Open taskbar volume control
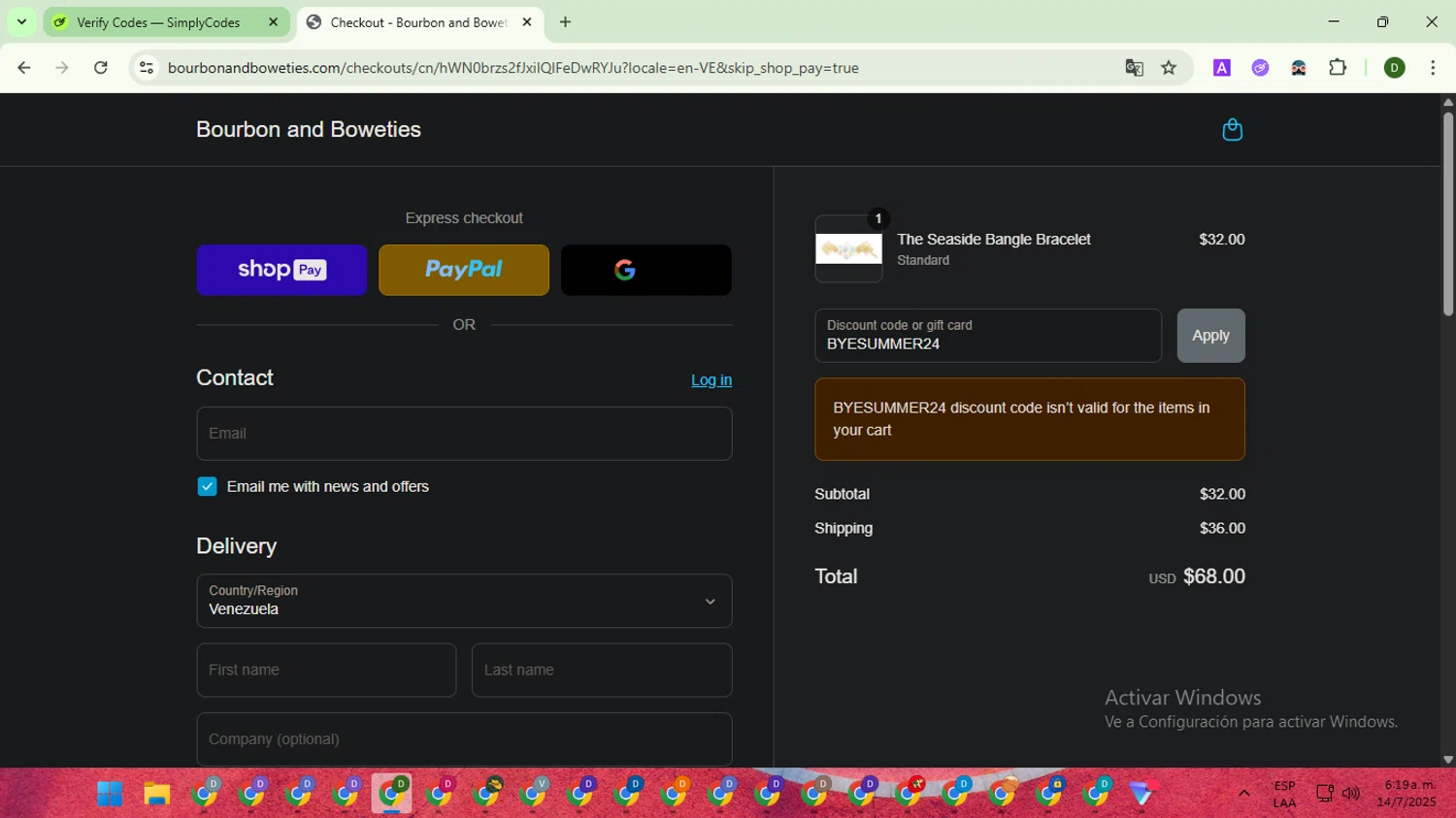 point(1351,794)
